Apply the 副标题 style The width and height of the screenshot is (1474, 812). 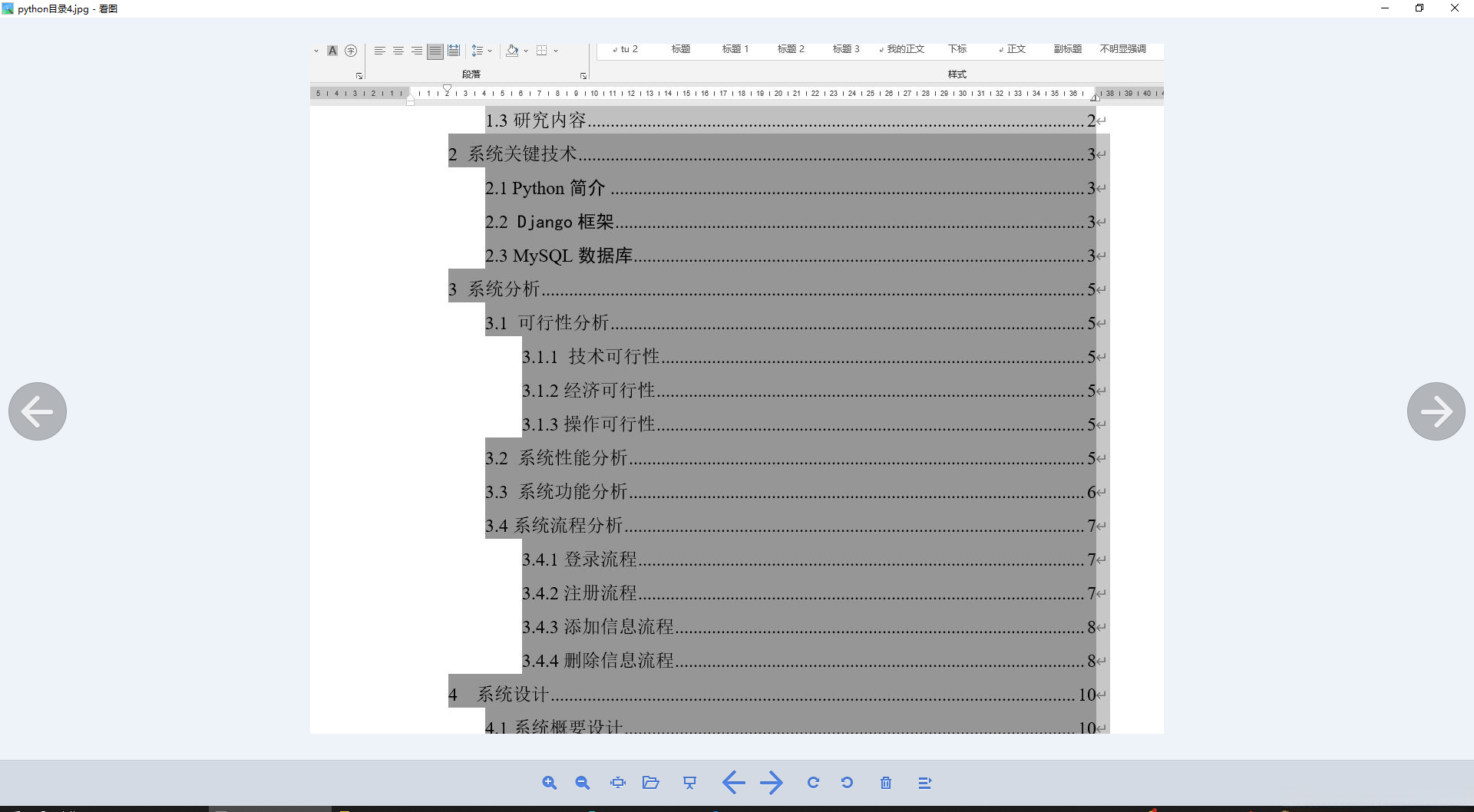(1067, 48)
